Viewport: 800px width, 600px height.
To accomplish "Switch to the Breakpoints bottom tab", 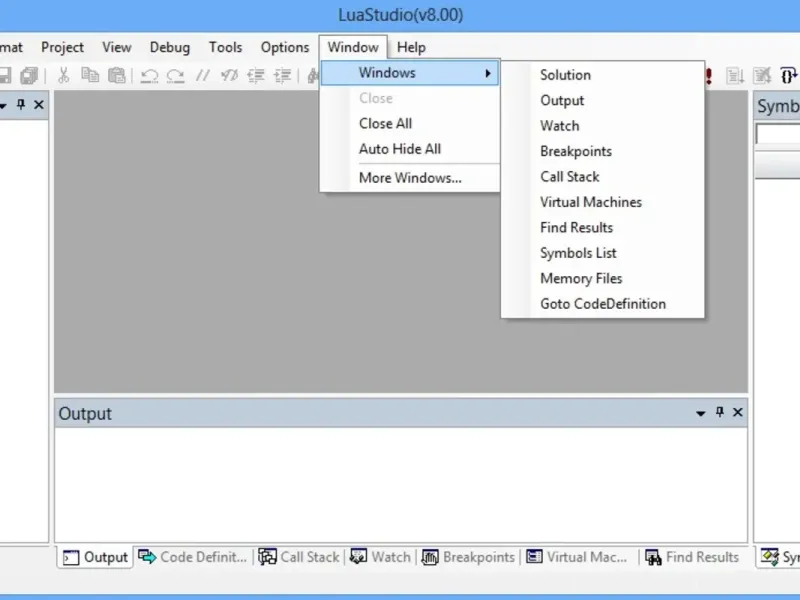I will click(468, 557).
